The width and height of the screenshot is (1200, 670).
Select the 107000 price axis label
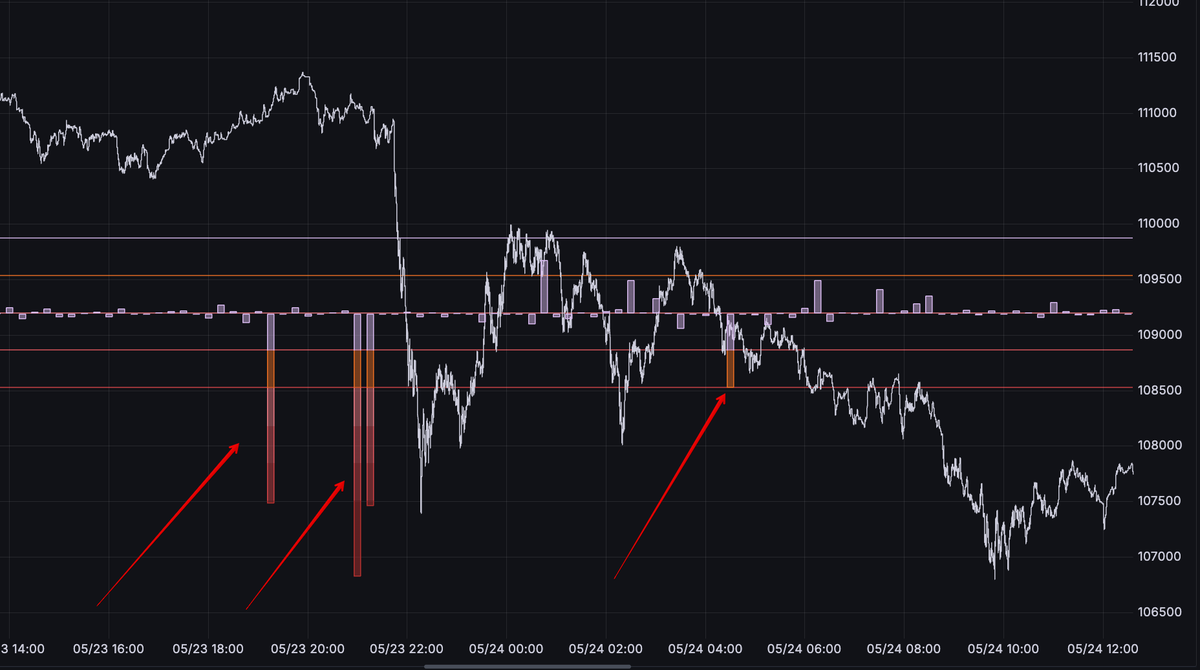tap(1157, 556)
